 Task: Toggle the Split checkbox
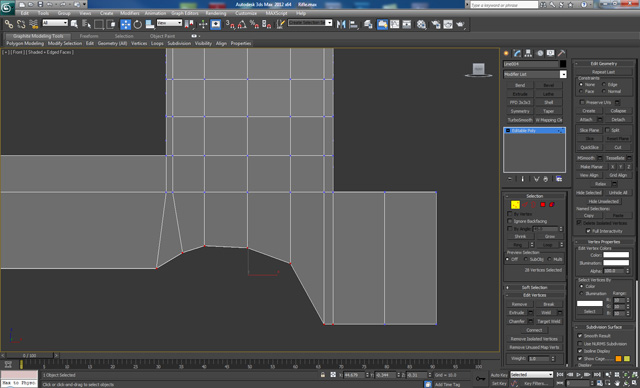tap(607, 130)
